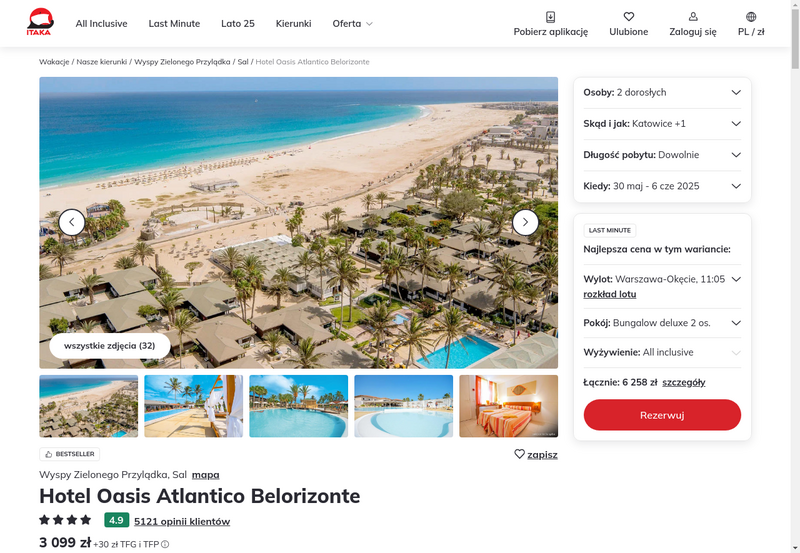Click the red Rezerwuj button
Image resolution: width=800 pixels, height=553 pixels.
[662, 415]
